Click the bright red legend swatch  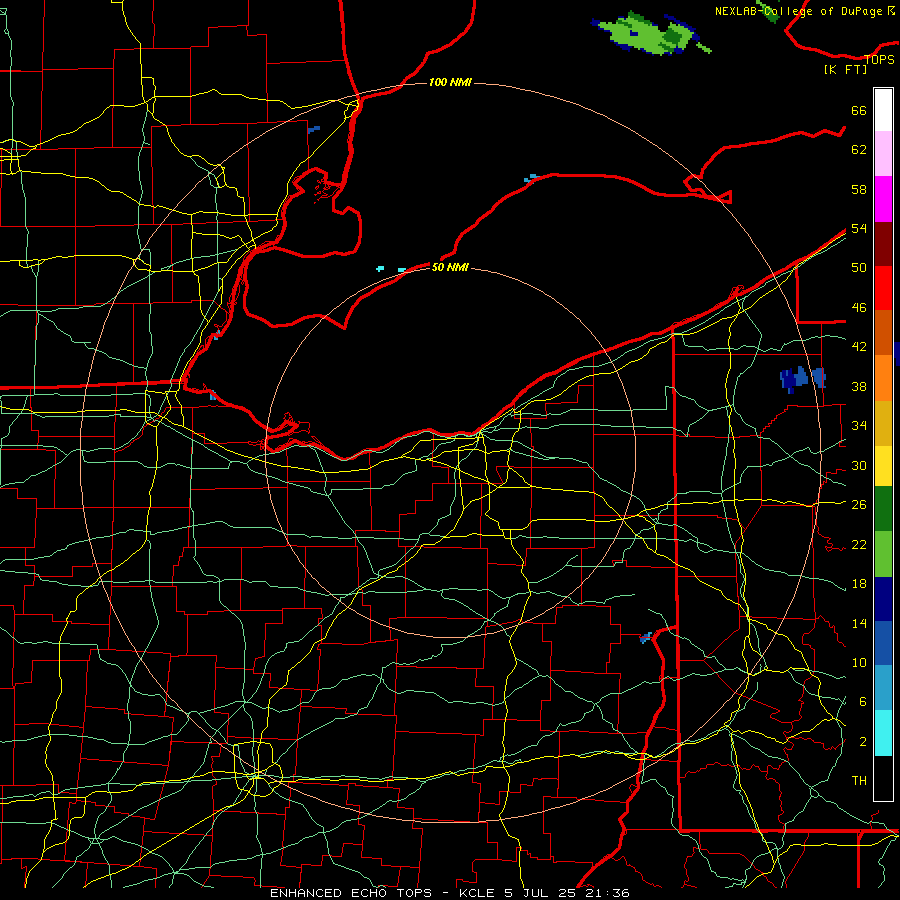click(x=883, y=288)
